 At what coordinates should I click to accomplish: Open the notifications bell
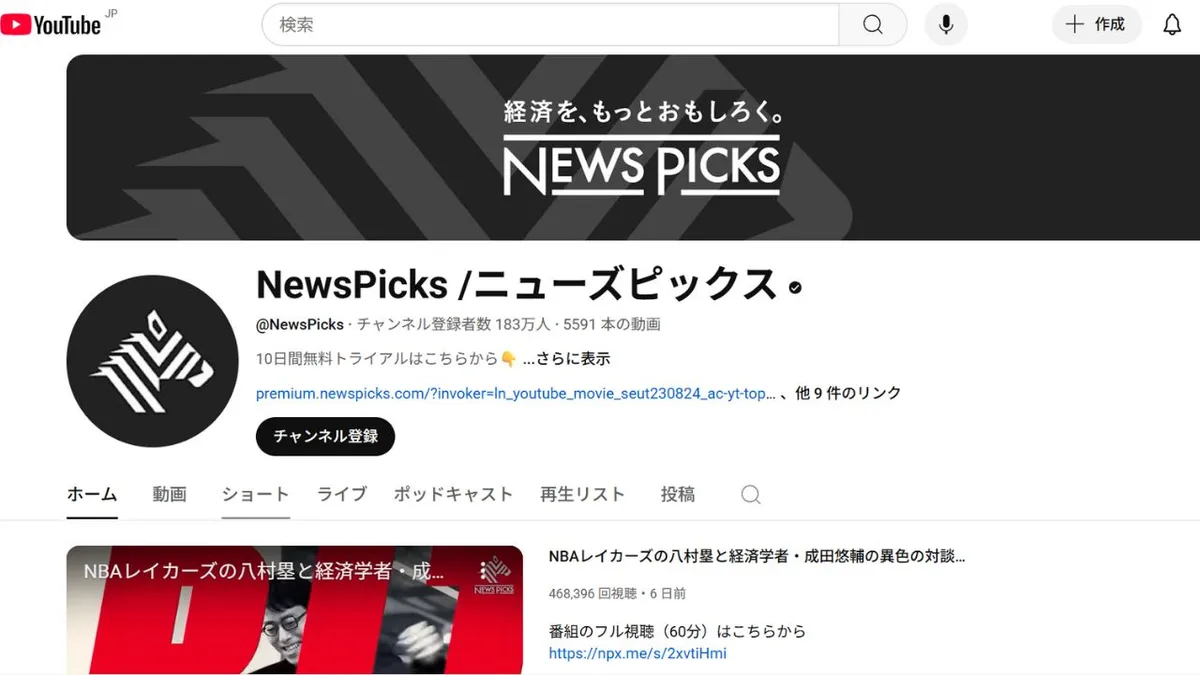[x=1172, y=25]
